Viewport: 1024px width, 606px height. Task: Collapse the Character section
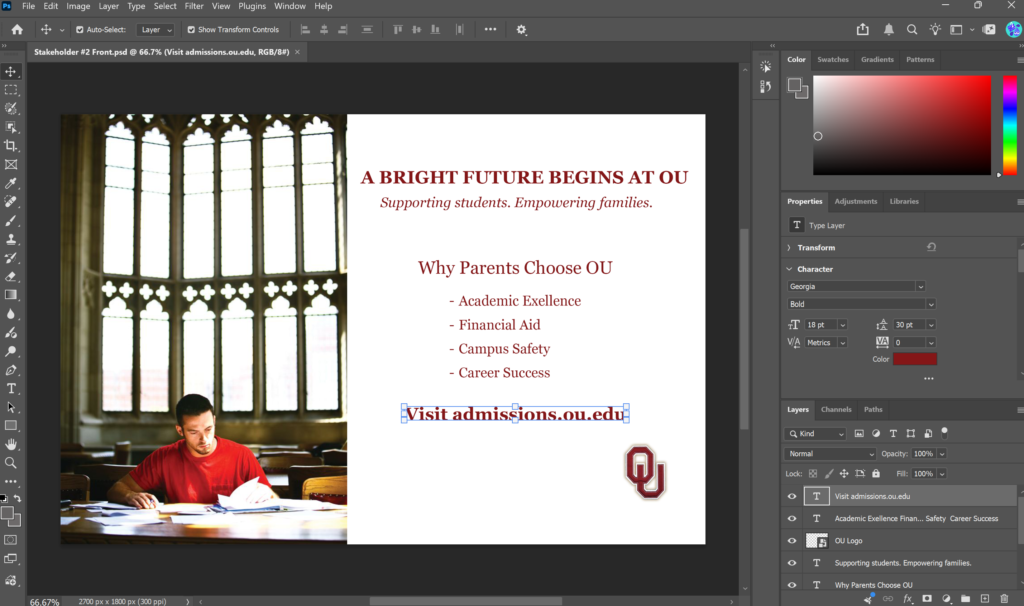(789, 269)
